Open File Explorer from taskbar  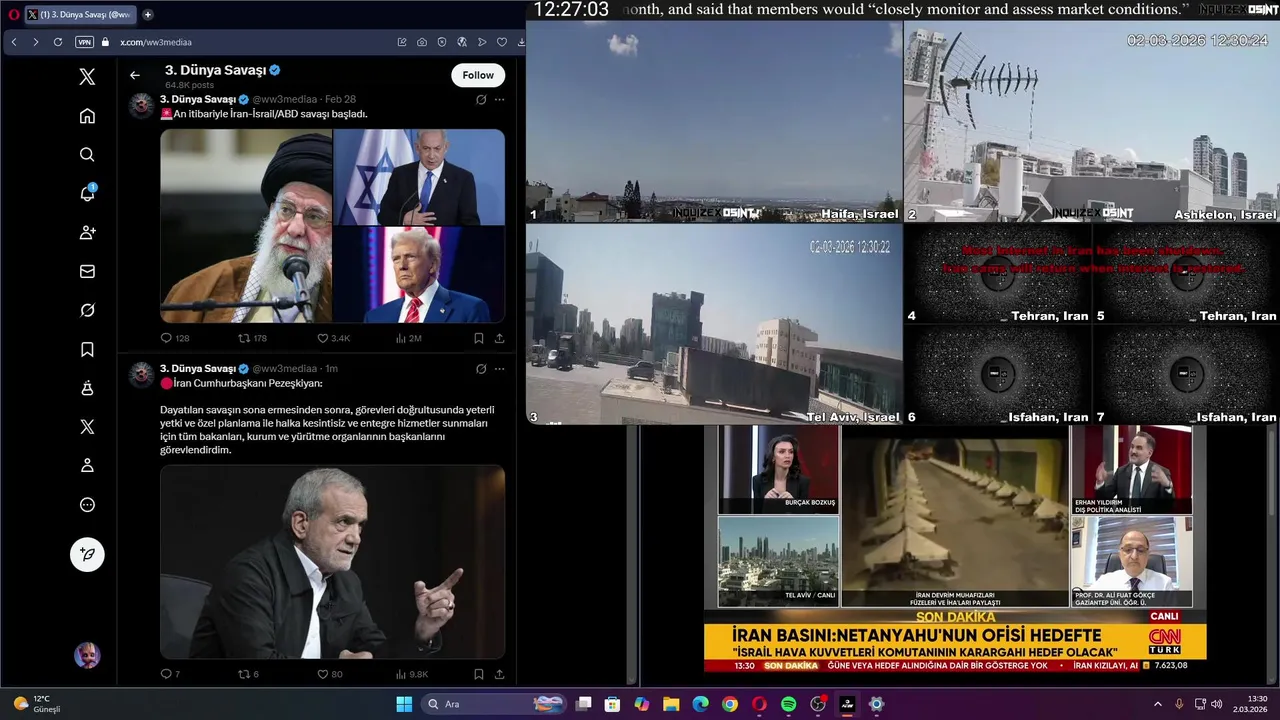671,704
